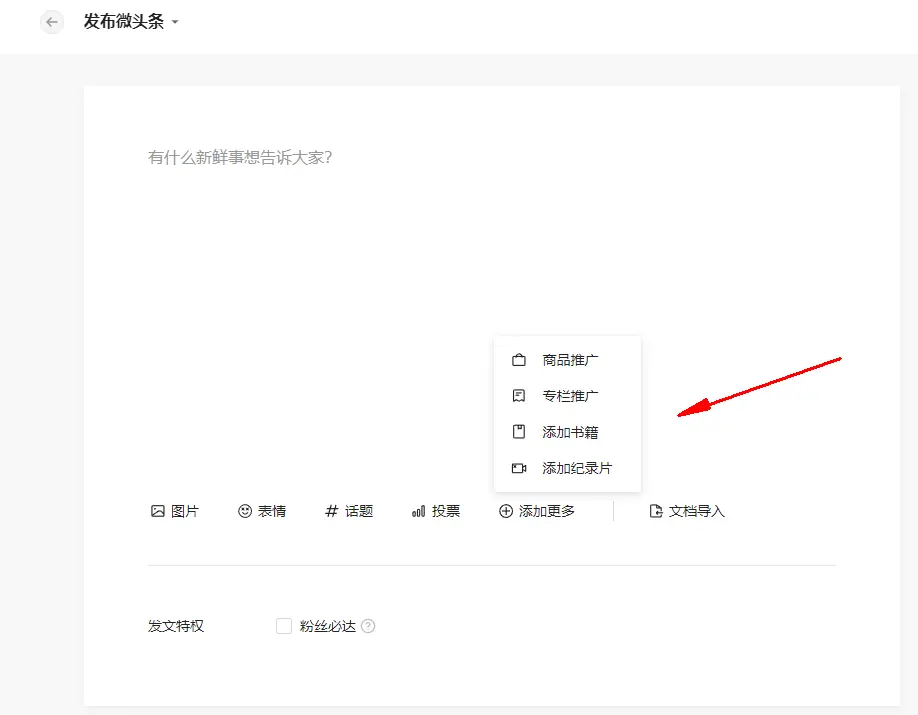This screenshot has height=715, width=918.
Task: Click the book icon beside 添加书籍
Action: [518, 432]
